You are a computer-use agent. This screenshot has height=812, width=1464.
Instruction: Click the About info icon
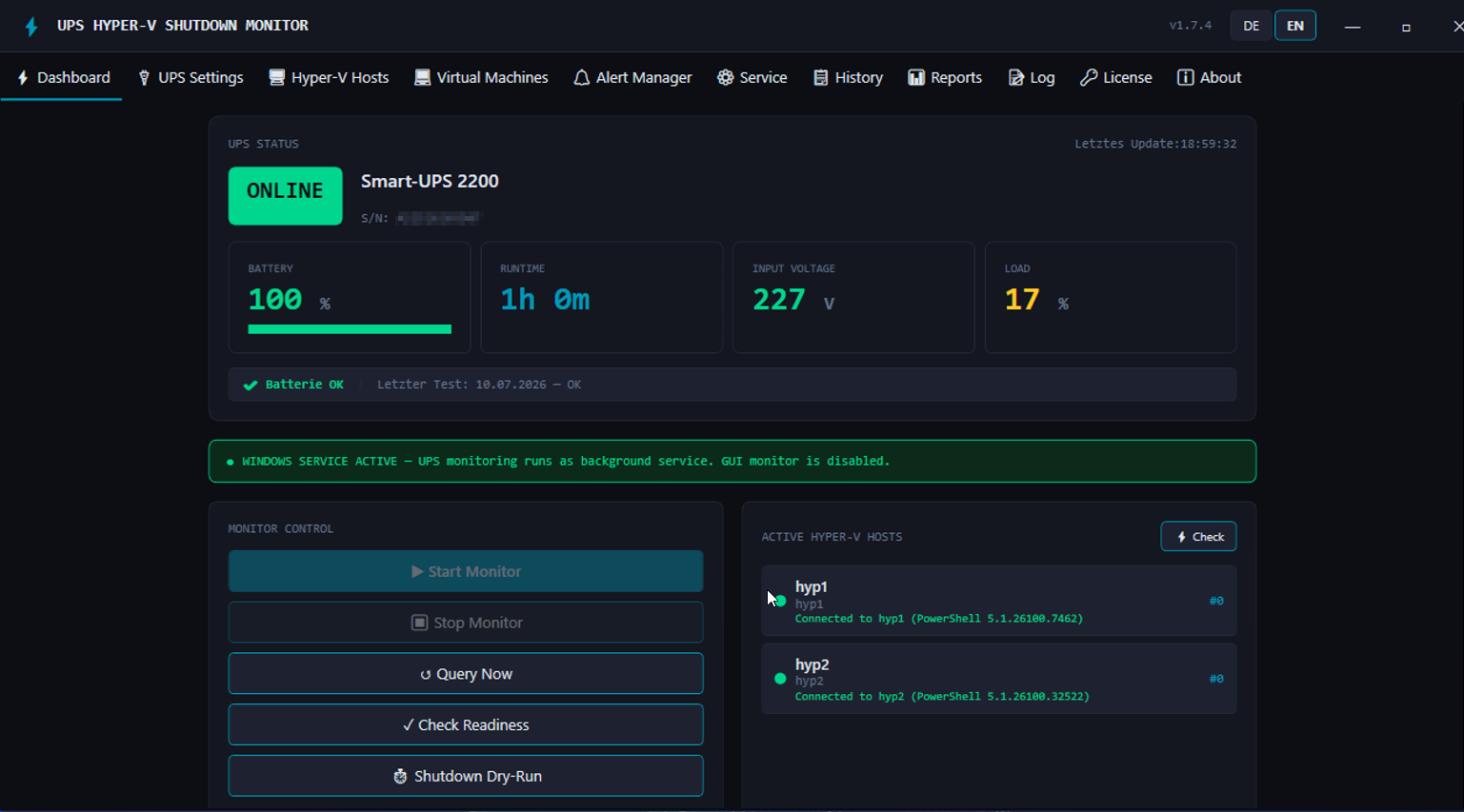click(1185, 78)
